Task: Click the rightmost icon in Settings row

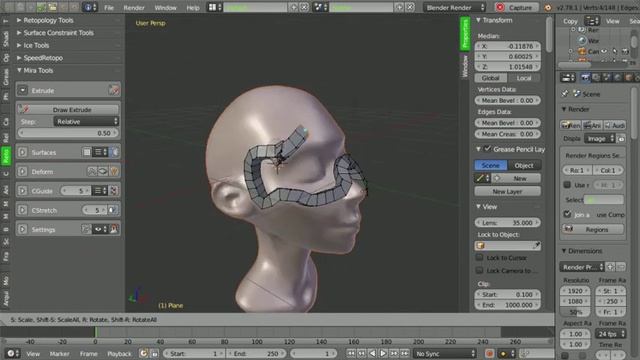Action: click(114, 229)
